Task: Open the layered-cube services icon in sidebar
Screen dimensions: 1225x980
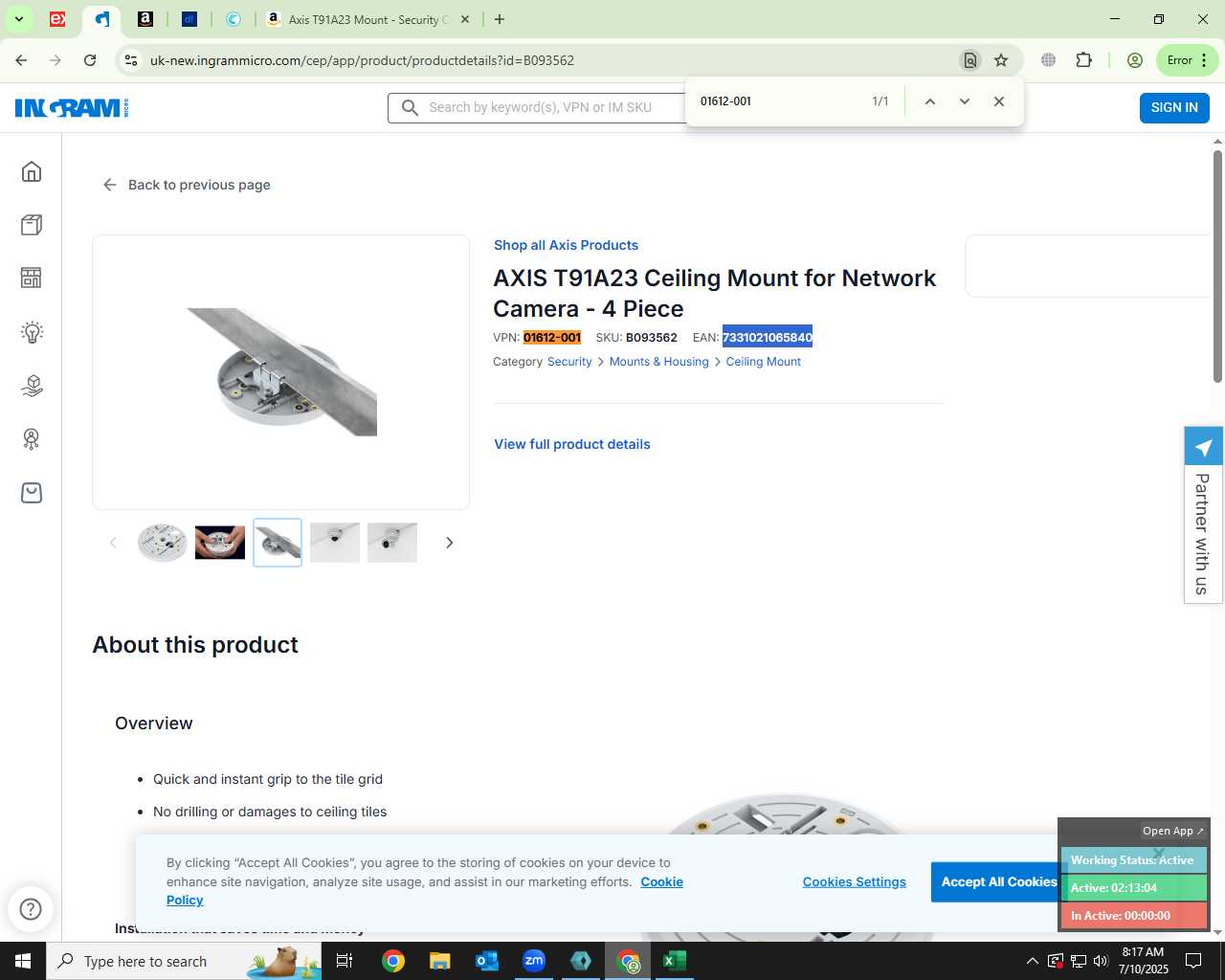Action: (32, 386)
